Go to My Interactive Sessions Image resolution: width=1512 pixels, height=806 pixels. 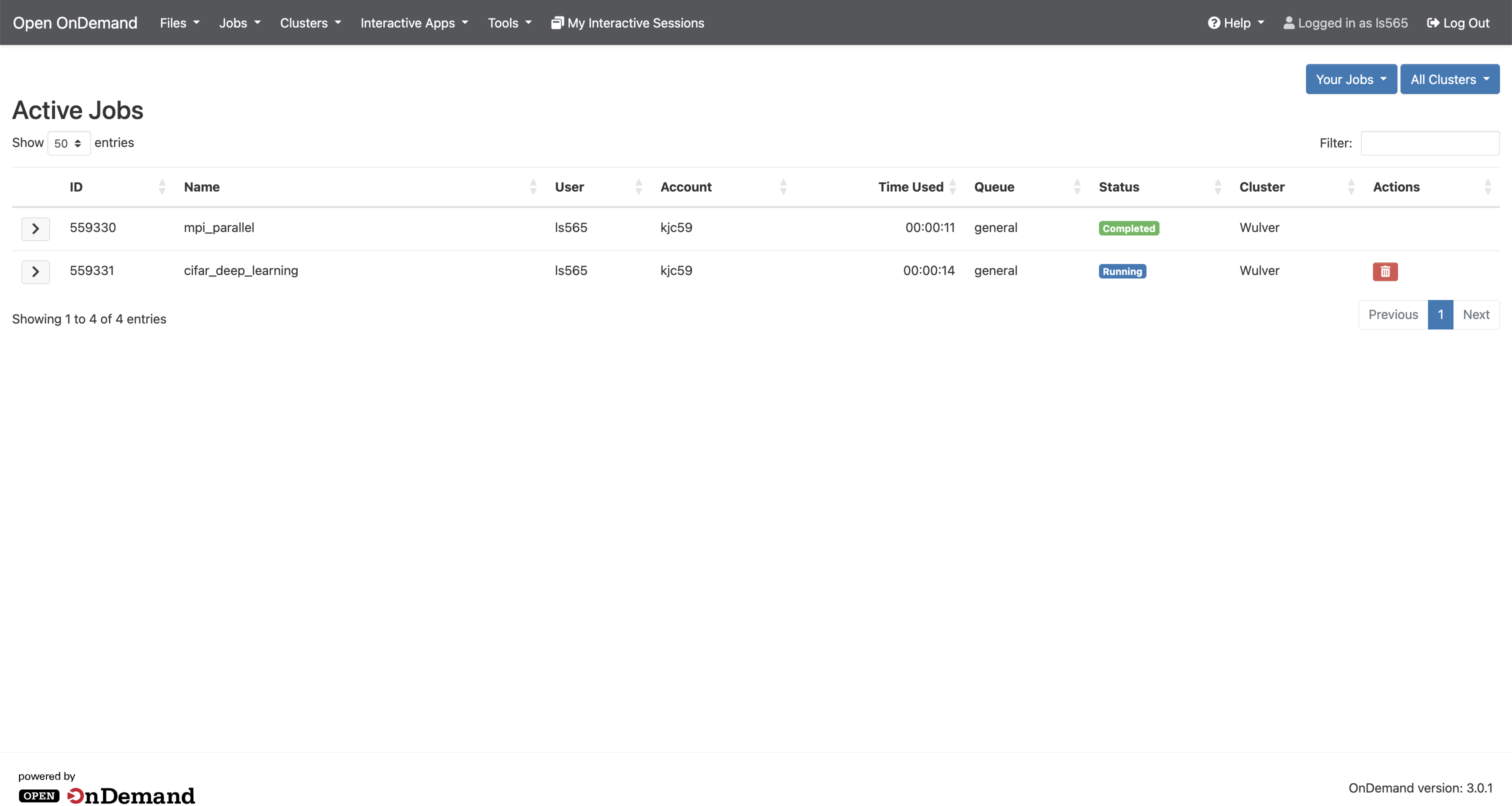[x=627, y=23]
